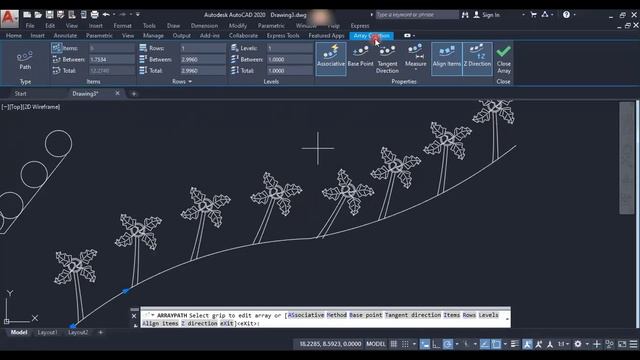Toggle ortho mode in status bar
This screenshot has width=640, height=360.
(x=436, y=344)
